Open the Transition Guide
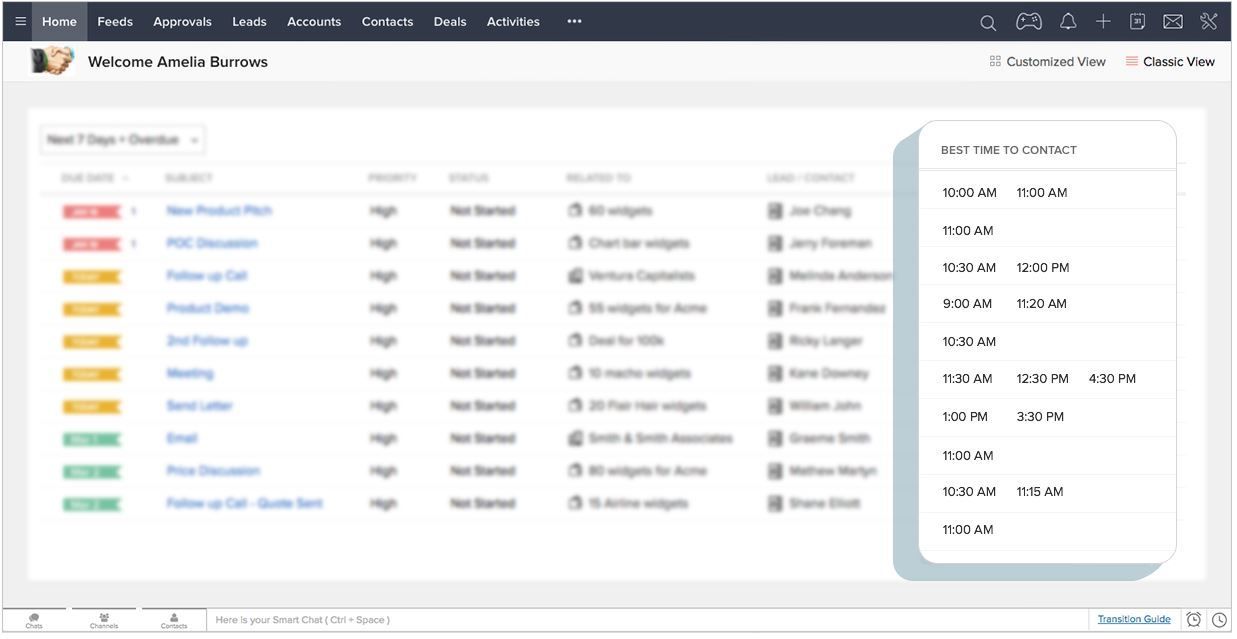The width and height of the screenshot is (1237, 639). [x=1134, y=619]
